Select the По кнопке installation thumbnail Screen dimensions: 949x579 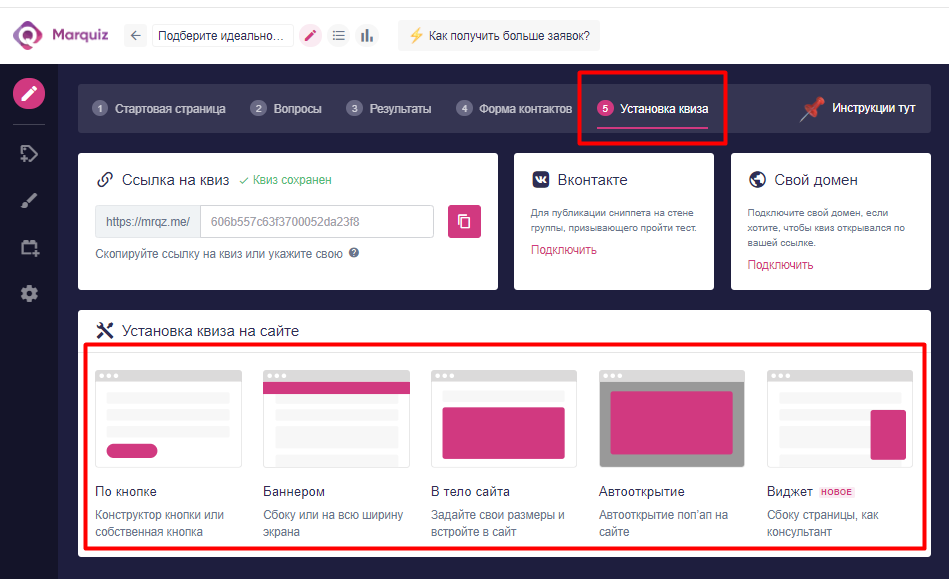point(168,418)
